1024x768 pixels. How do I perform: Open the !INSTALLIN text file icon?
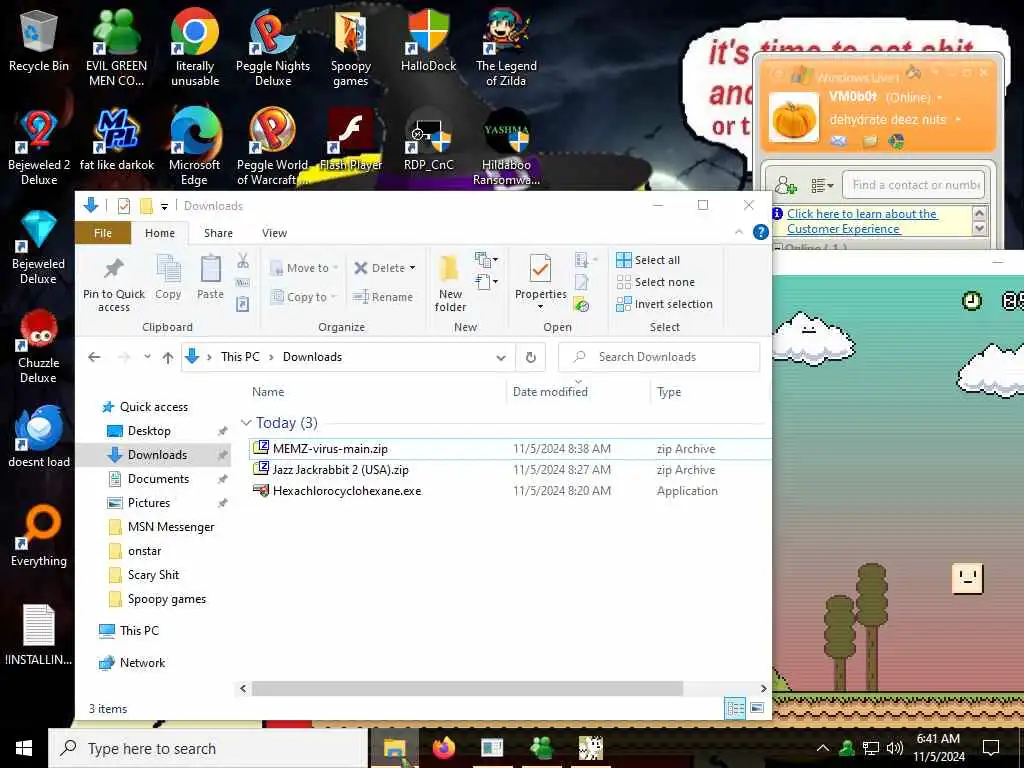coord(39,635)
